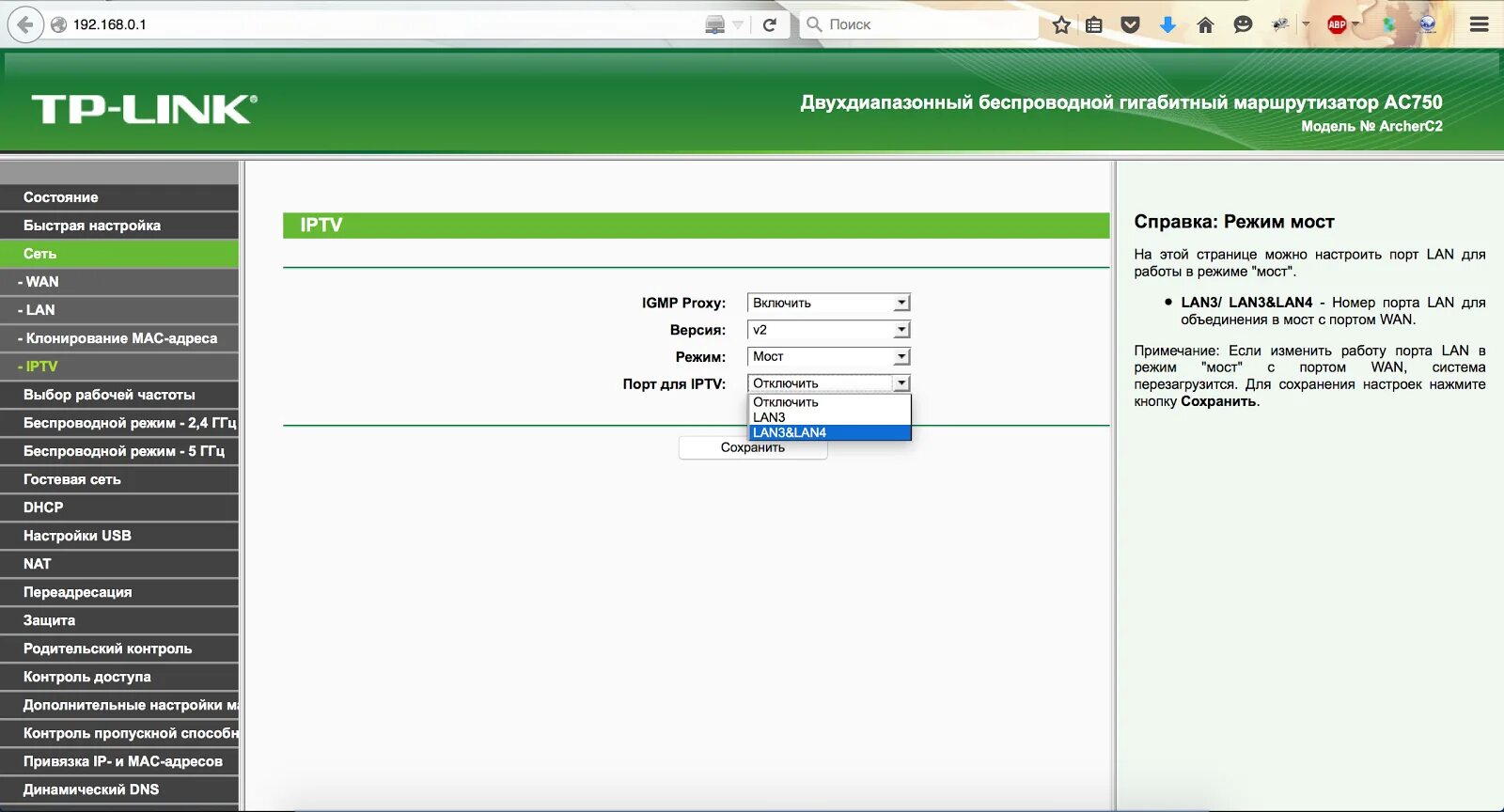Open Выбор рабочей частоты menu
This screenshot has width=1504, height=812.
click(119, 395)
